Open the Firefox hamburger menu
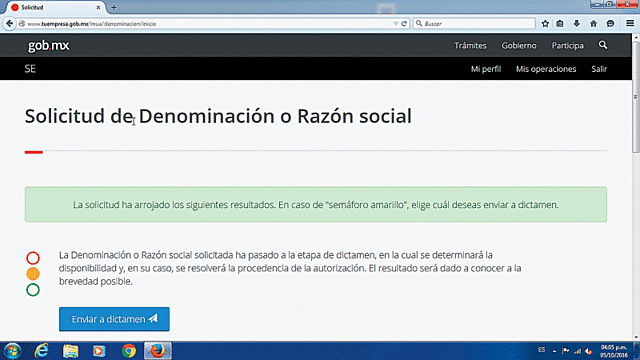The width and height of the screenshot is (640, 360). click(x=630, y=24)
